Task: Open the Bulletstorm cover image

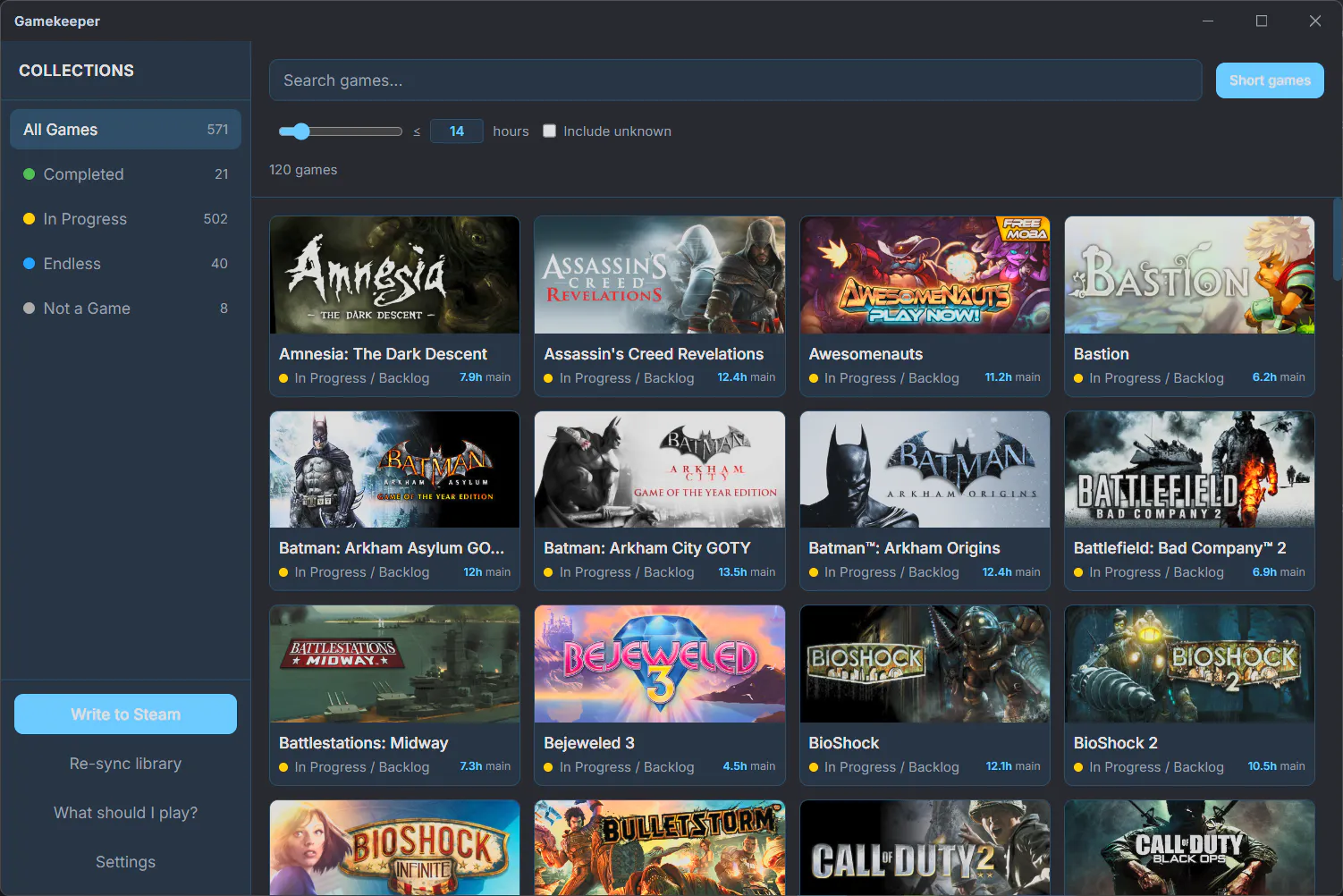Action: [x=660, y=848]
